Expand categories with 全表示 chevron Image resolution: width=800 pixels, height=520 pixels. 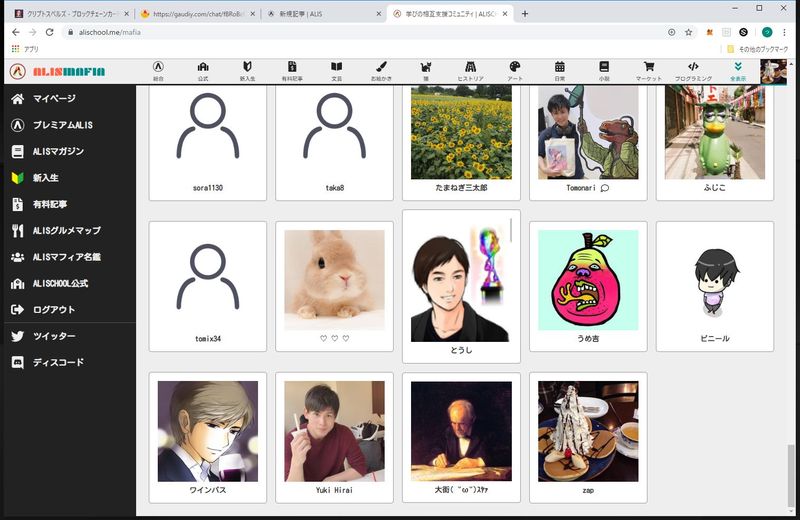pyautogui.click(x=737, y=67)
